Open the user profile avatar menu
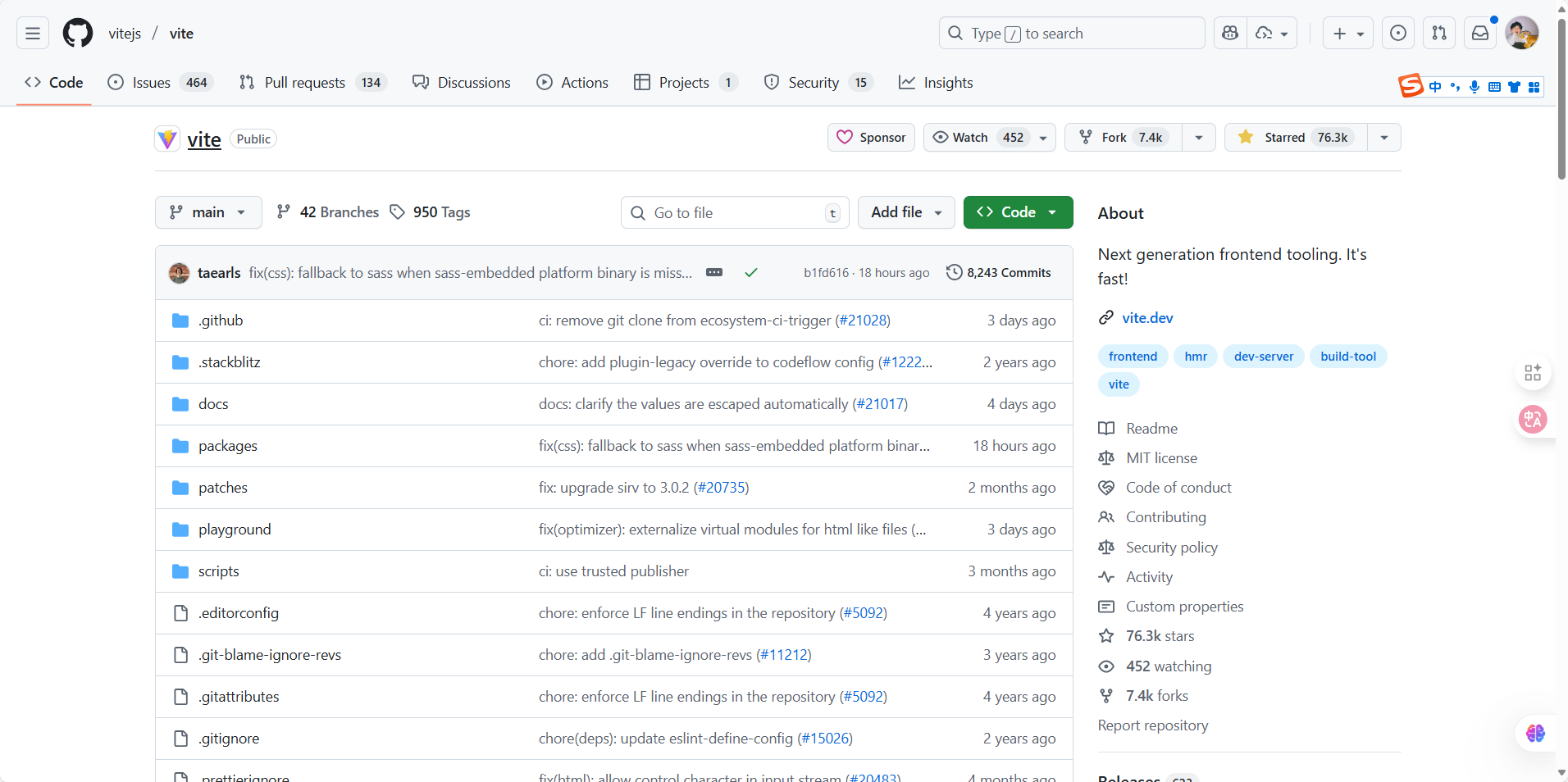 click(1522, 34)
